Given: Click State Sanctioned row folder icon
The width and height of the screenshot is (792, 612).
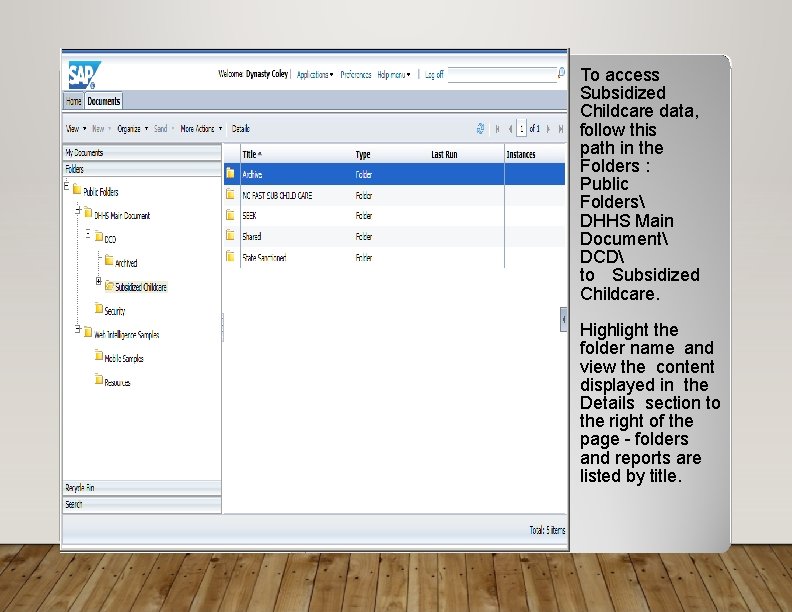Looking at the screenshot, I should [x=230, y=257].
